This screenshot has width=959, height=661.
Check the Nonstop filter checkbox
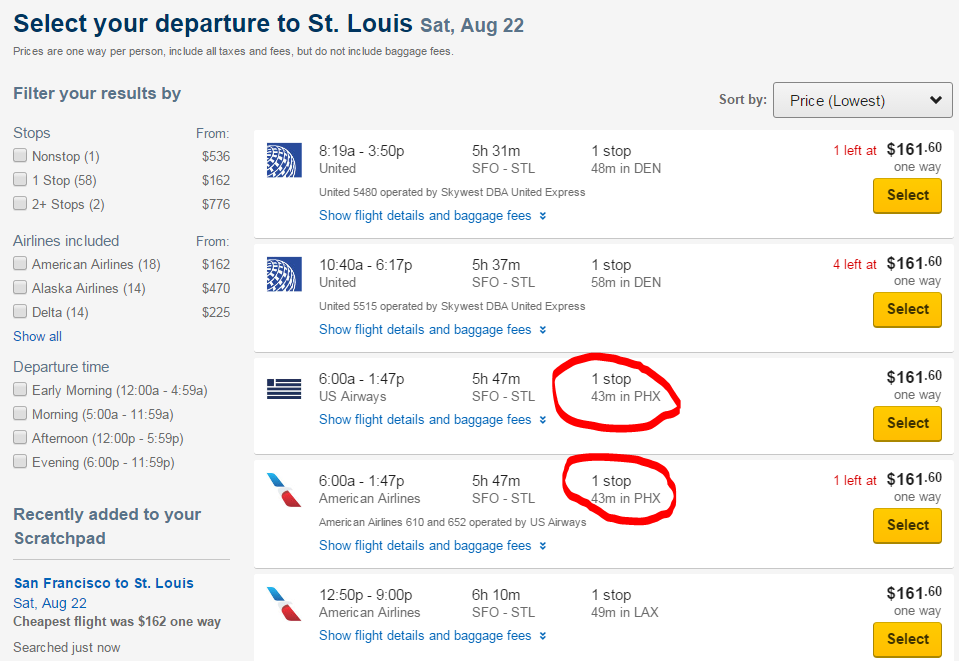[x=20, y=156]
